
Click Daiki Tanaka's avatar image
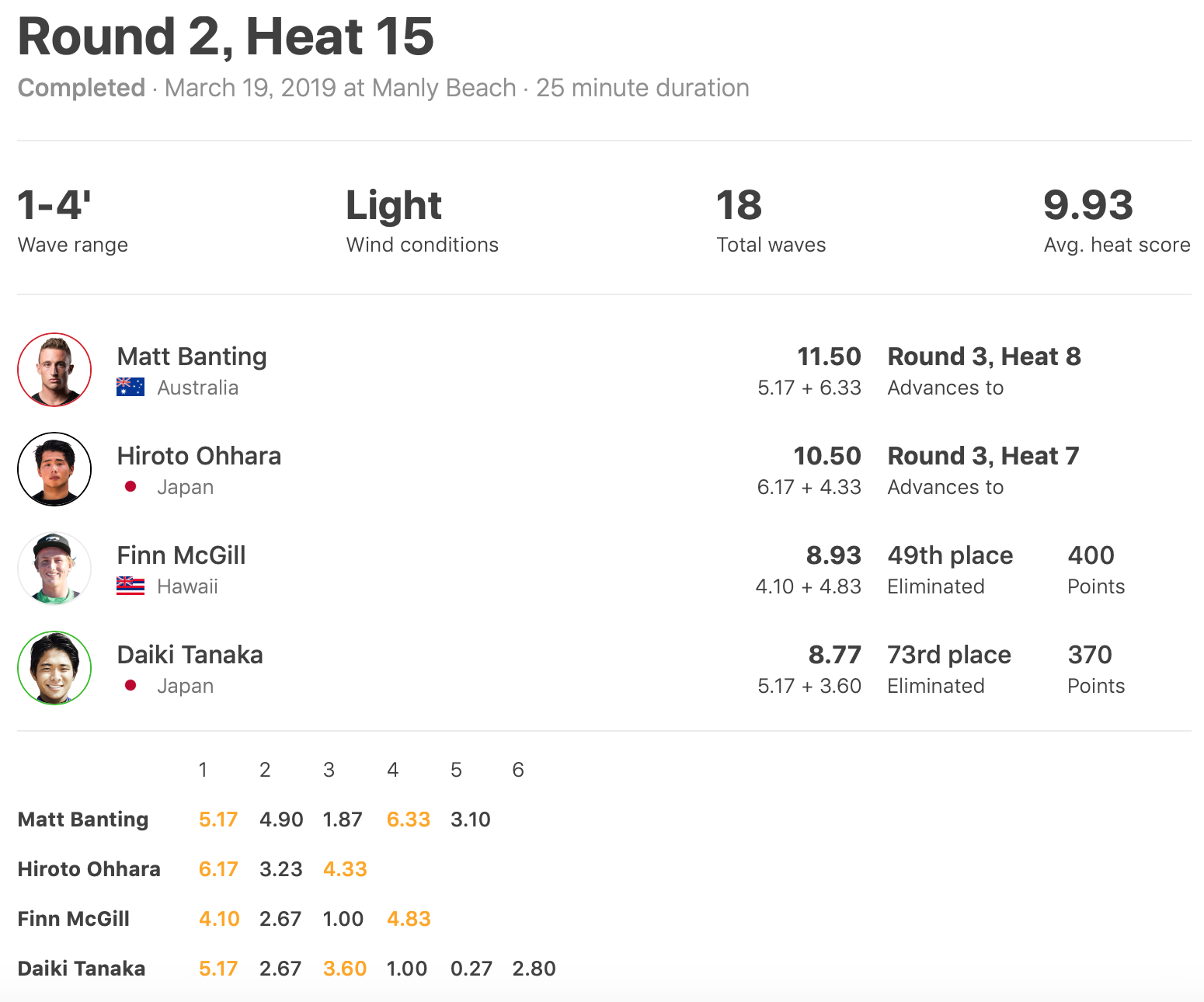pos(54,668)
